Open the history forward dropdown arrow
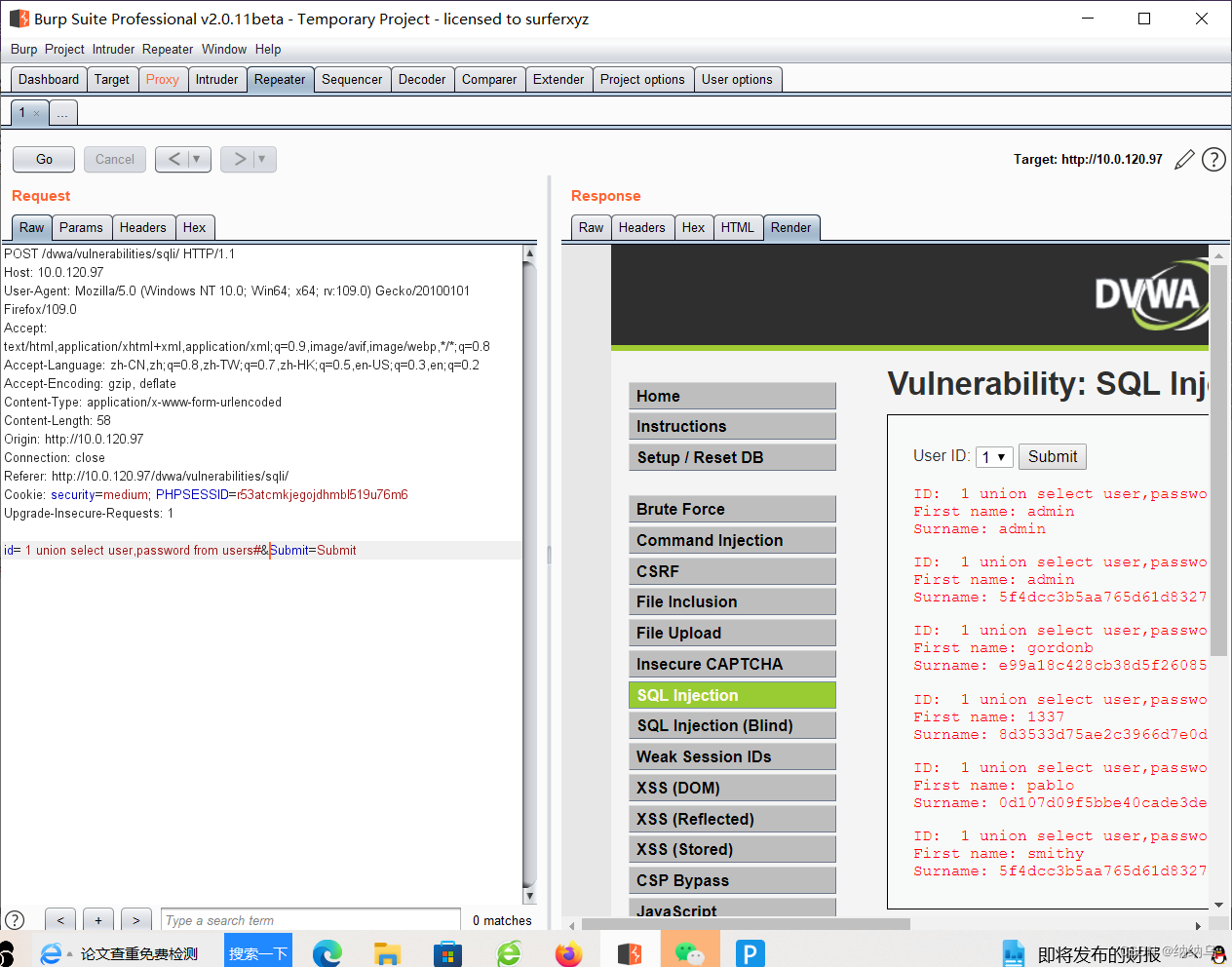The image size is (1232, 967). (x=262, y=159)
